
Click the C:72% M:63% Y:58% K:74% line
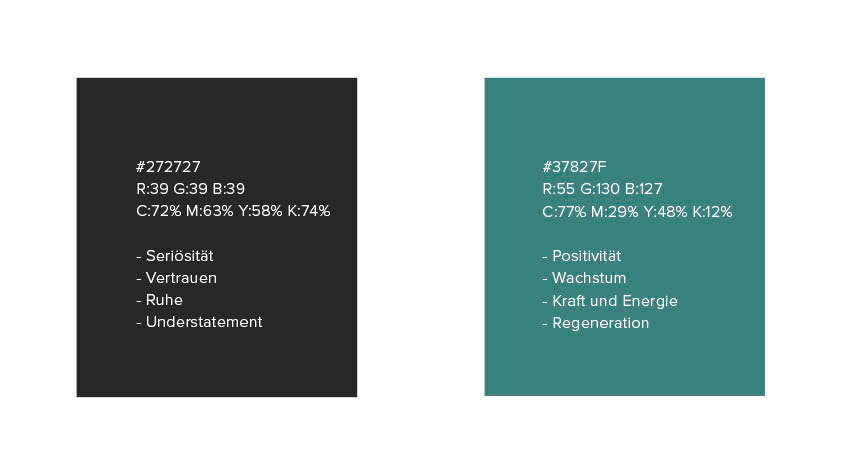pyautogui.click(x=233, y=211)
